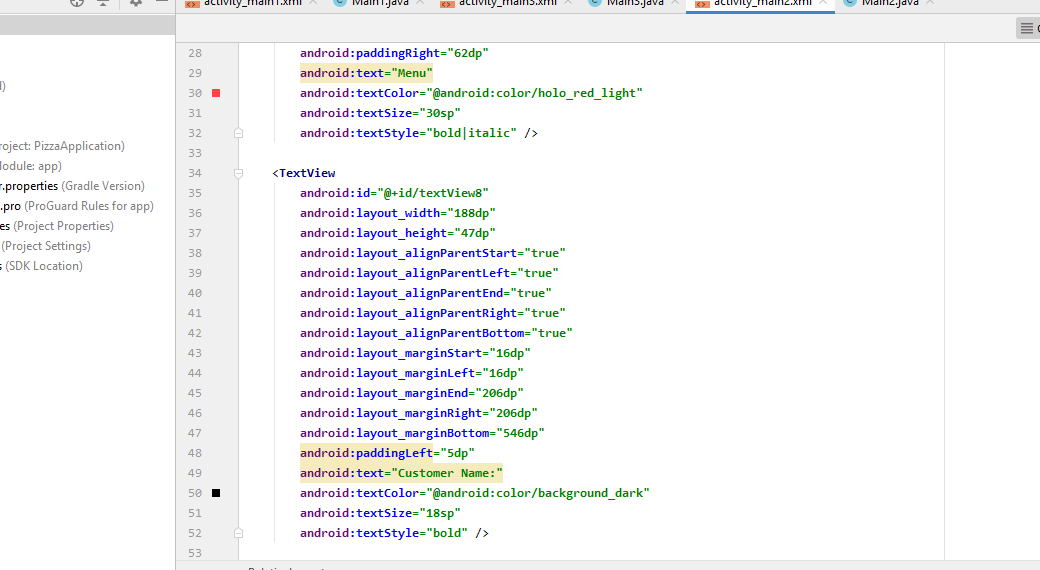The height and width of the screenshot is (570, 1040).
Task: Click the layout_marginBottom="546dp" line
Action: pos(422,433)
